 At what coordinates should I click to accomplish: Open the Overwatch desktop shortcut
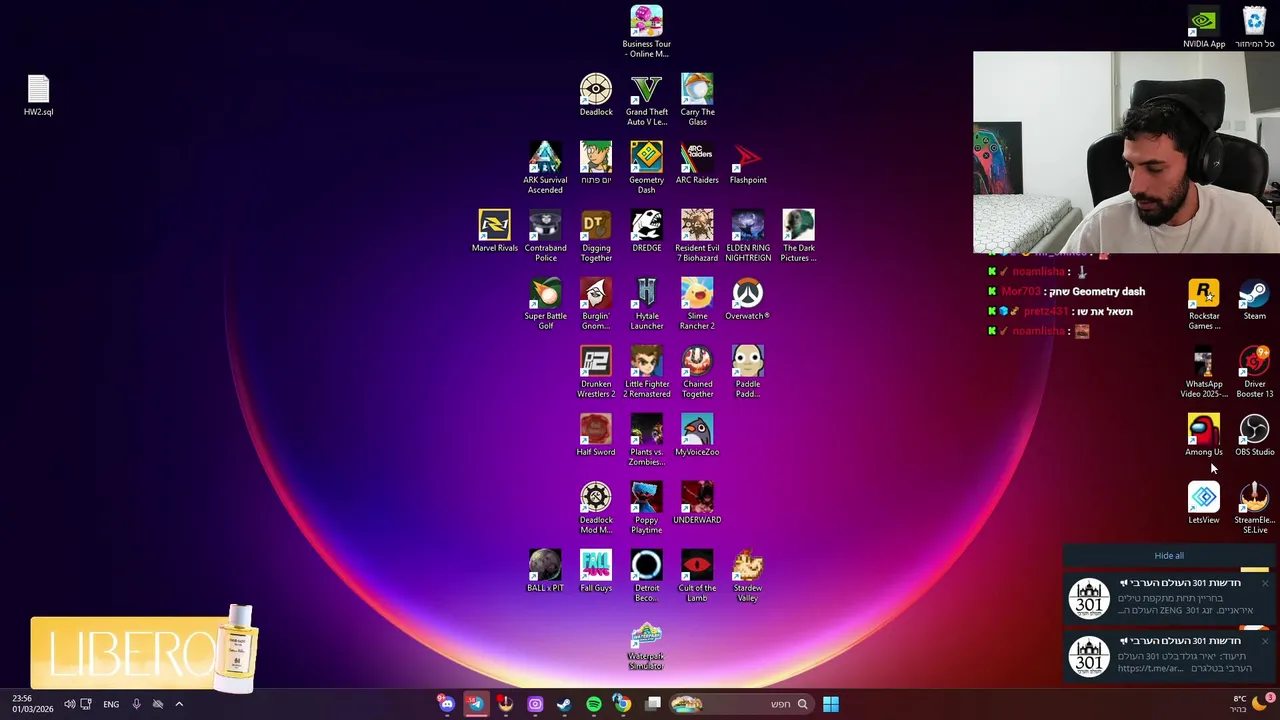[x=748, y=299]
